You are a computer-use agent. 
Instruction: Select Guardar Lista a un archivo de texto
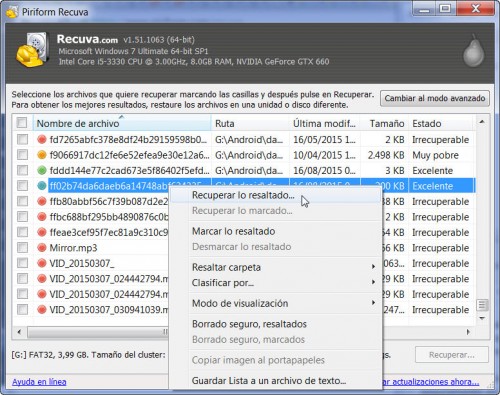[x=275, y=381]
